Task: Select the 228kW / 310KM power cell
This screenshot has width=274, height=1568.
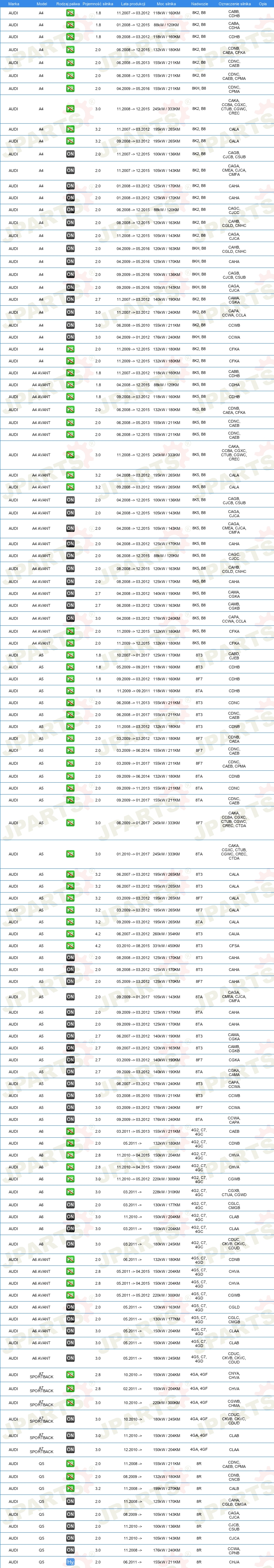Action: pyautogui.click(x=166, y=1192)
